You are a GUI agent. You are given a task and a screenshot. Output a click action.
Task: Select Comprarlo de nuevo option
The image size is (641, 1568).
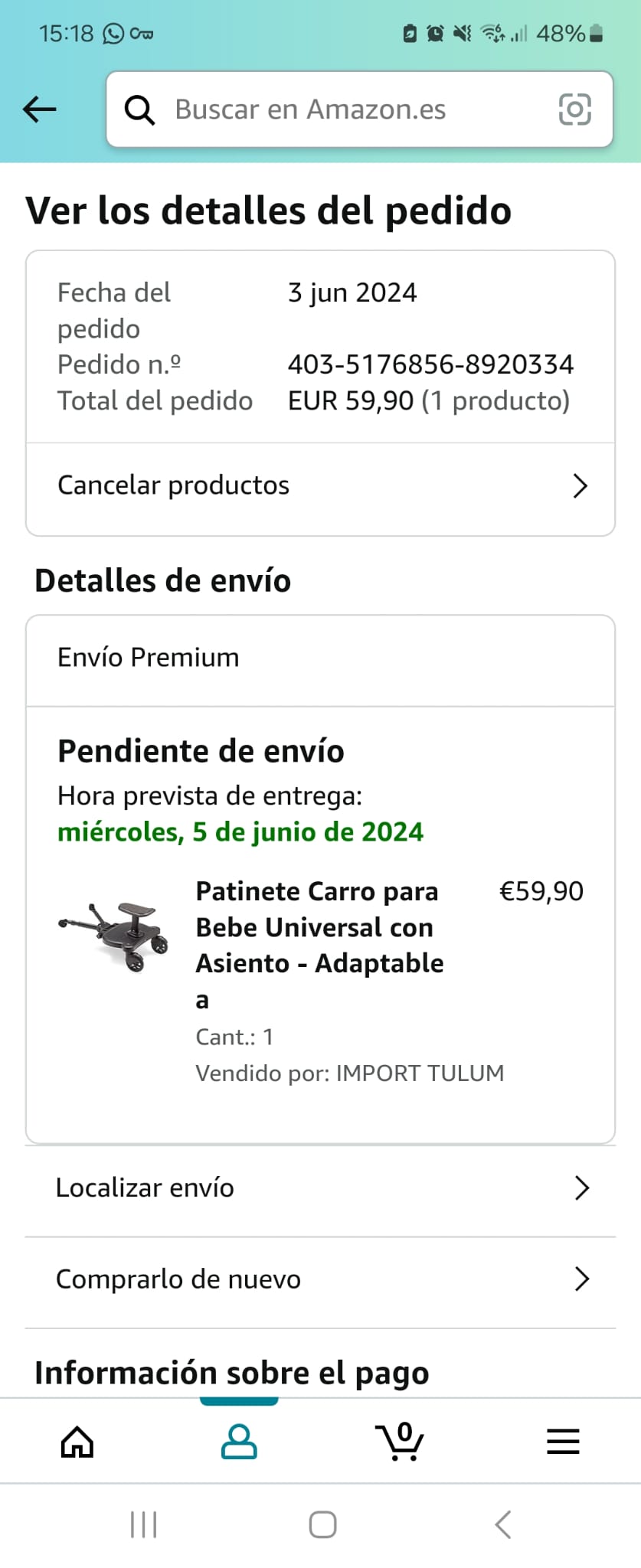178,1279
